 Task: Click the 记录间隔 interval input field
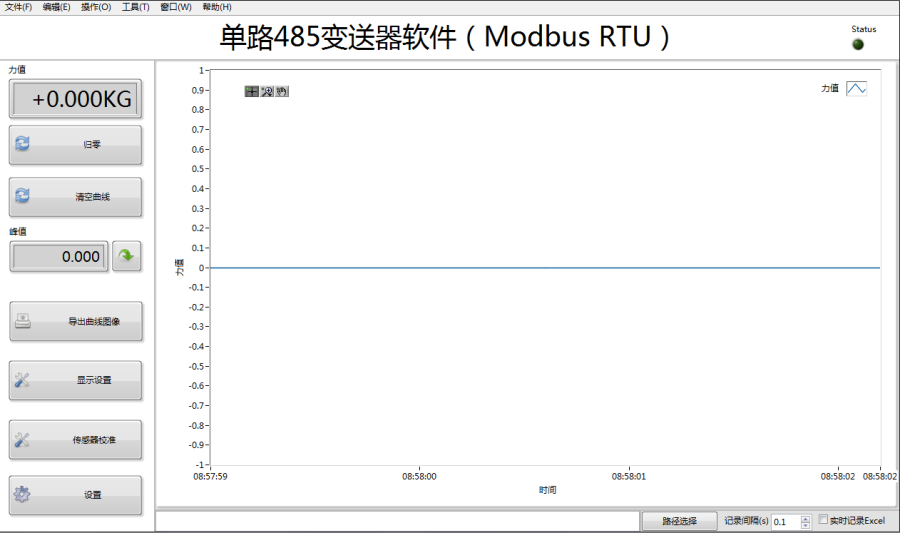click(x=784, y=522)
